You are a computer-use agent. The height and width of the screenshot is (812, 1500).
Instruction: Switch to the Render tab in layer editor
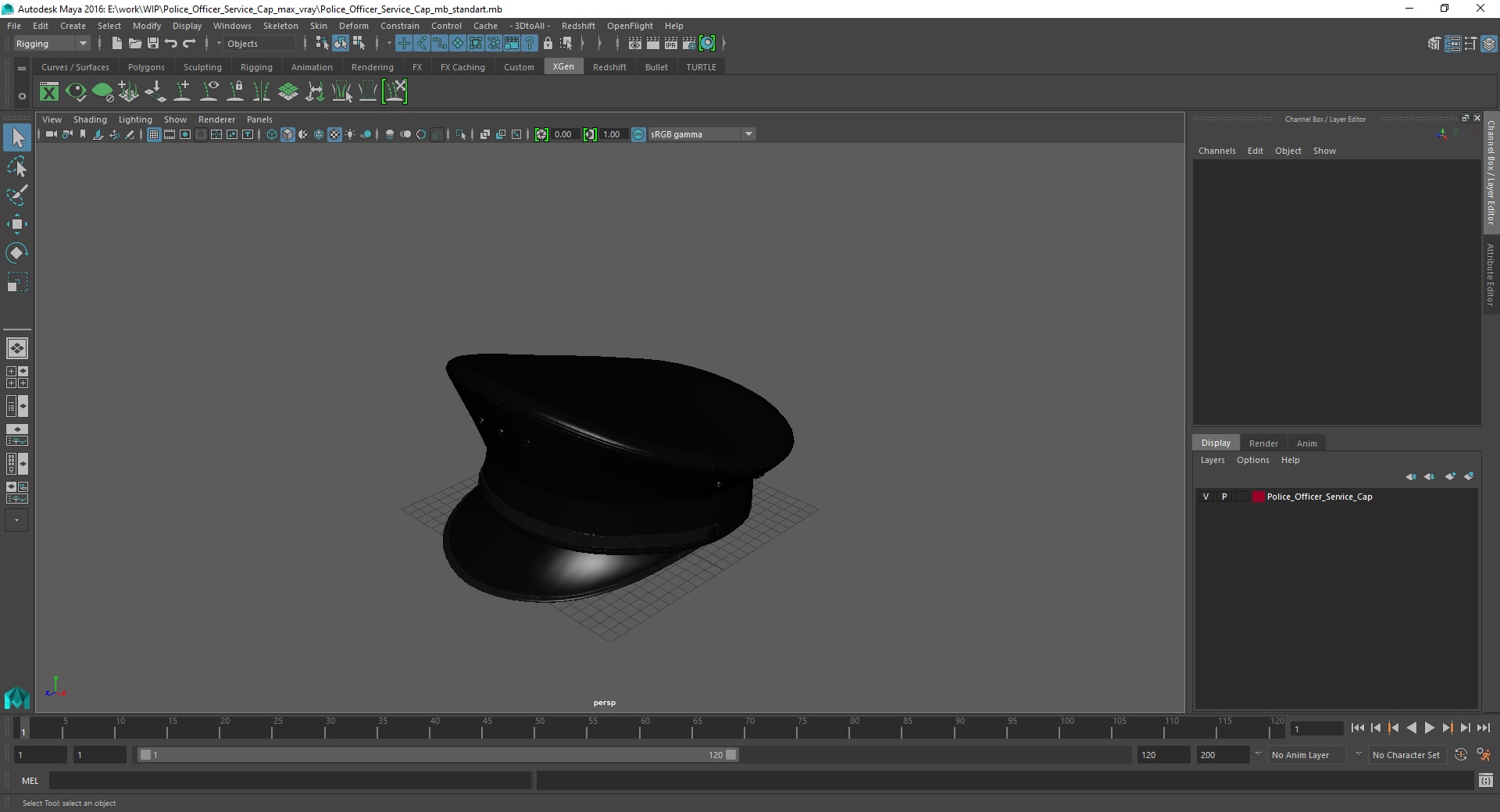pos(1263,443)
